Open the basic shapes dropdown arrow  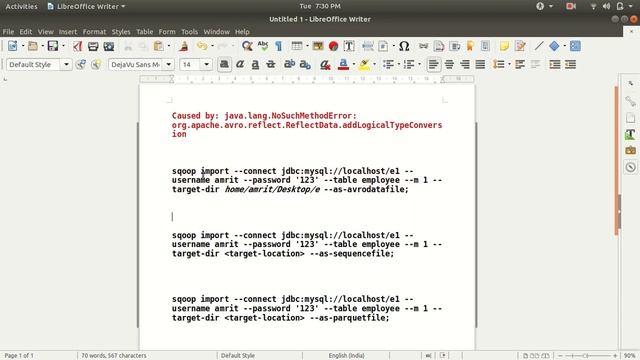(564, 46)
